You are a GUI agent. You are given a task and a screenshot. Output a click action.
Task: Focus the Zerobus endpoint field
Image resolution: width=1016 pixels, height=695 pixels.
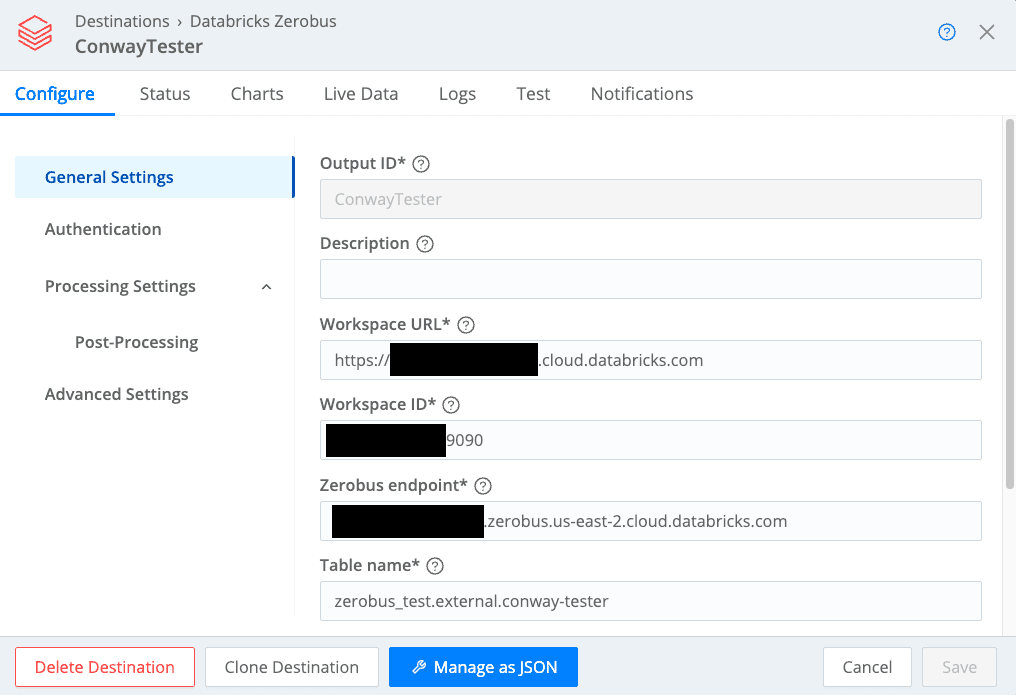click(651, 521)
